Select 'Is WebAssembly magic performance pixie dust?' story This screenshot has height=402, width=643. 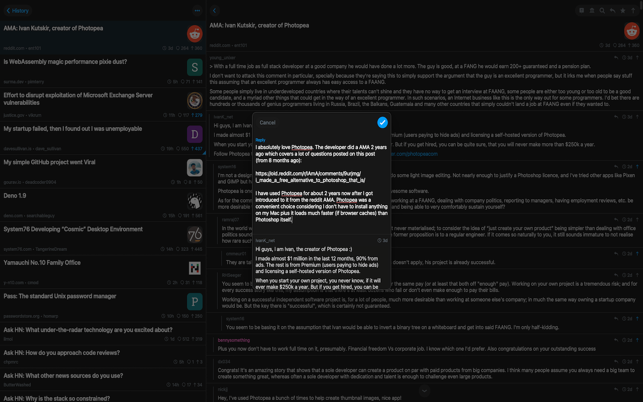tap(103, 71)
